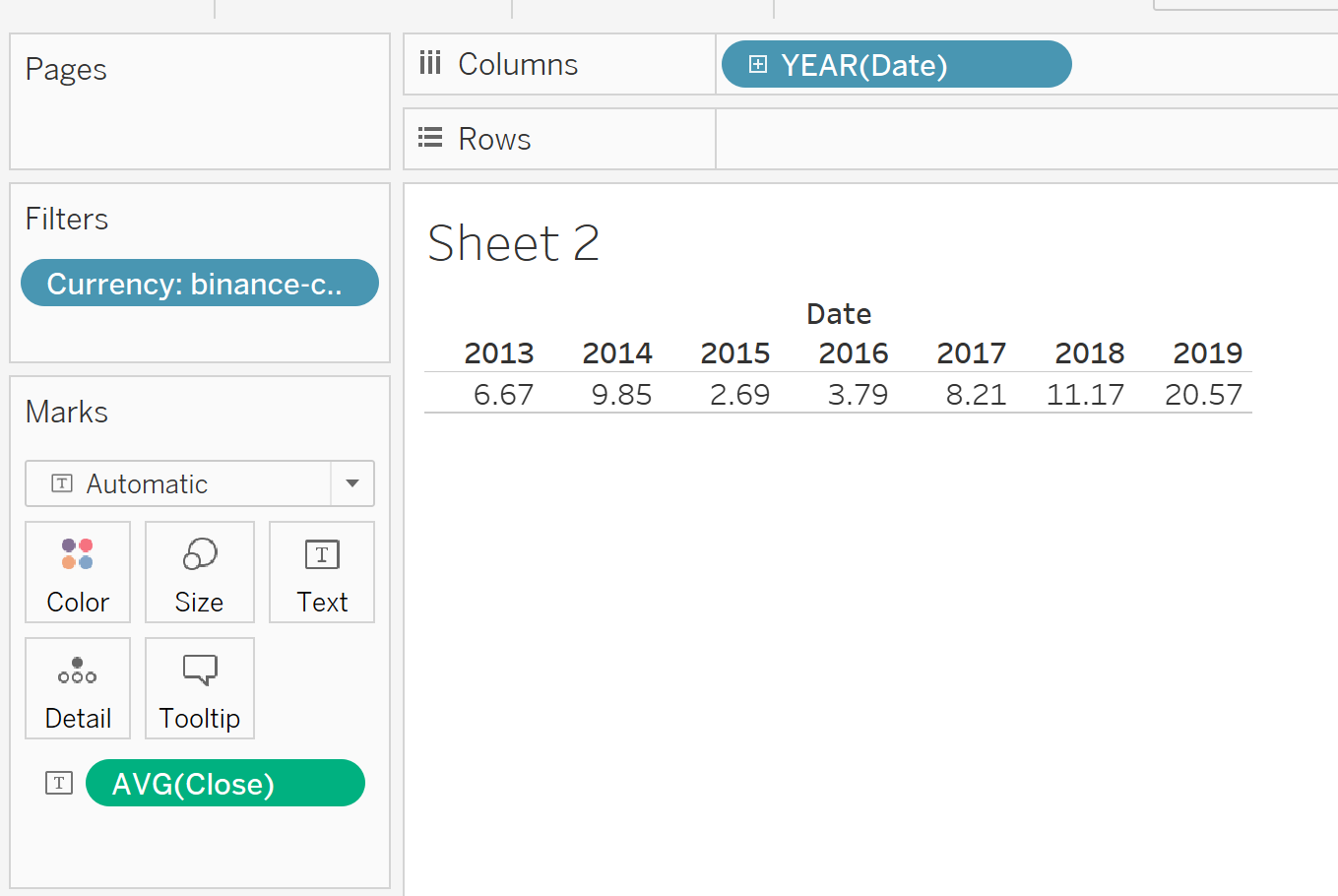This screenshot has width=1338, height=896.
Task: Click the Sheet 2 title
Action: 513,243
